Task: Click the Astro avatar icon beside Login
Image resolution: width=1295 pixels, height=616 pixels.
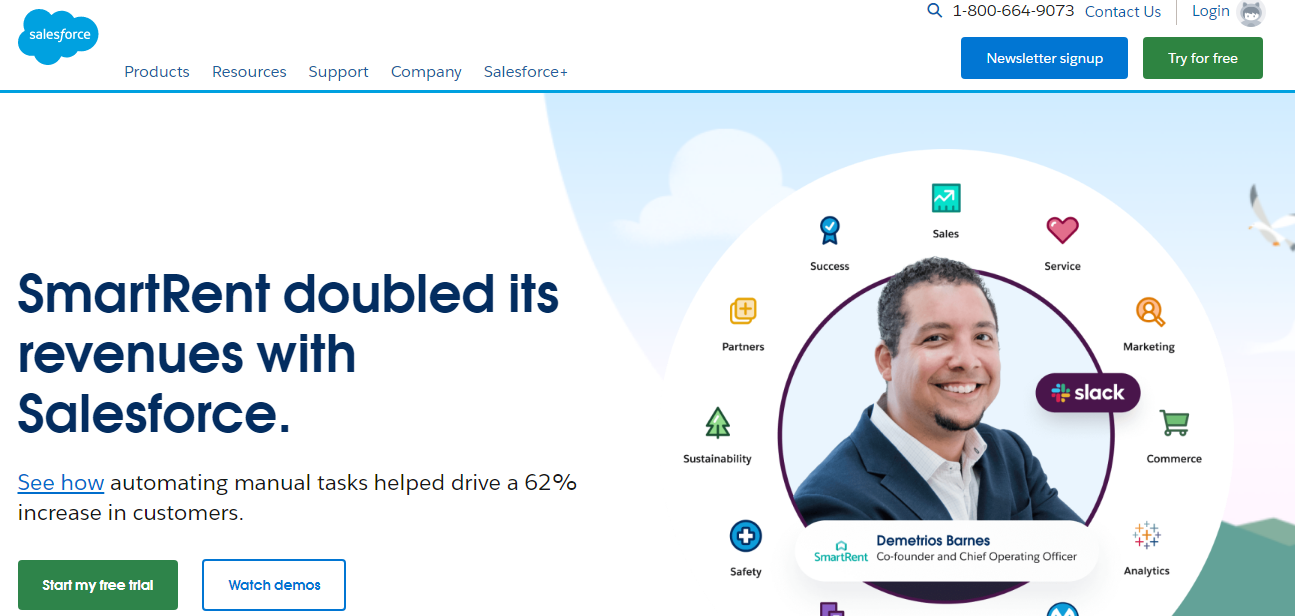Action: [x=1251, y=12]
